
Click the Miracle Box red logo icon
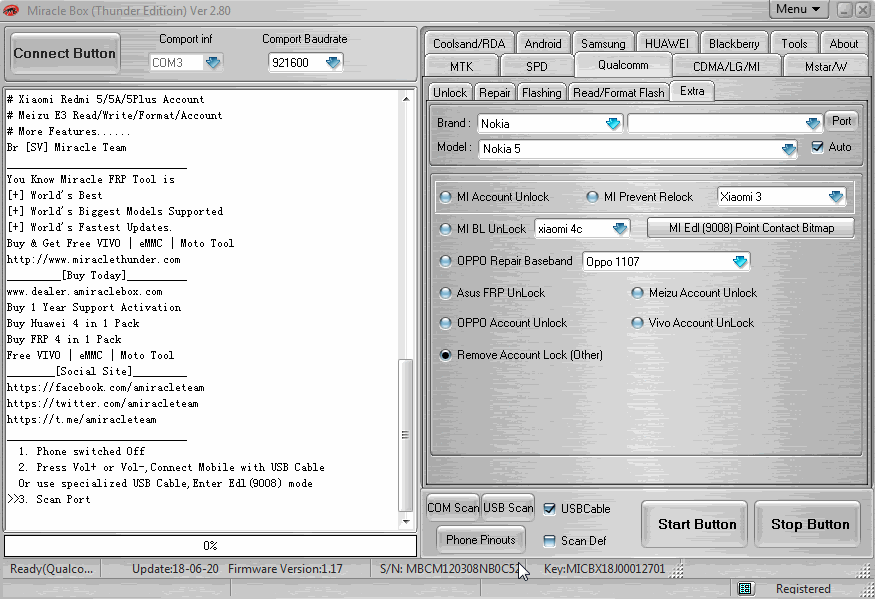(11, 10)
